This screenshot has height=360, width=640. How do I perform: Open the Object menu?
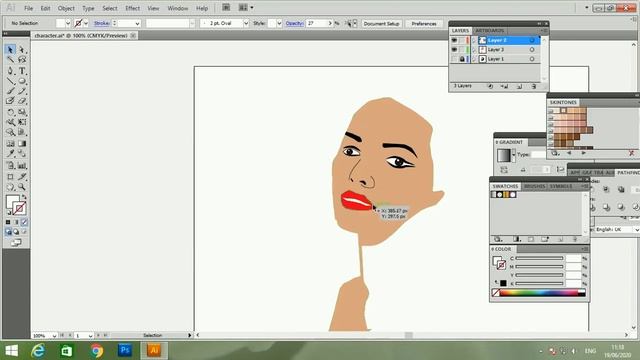click(66, 8)
